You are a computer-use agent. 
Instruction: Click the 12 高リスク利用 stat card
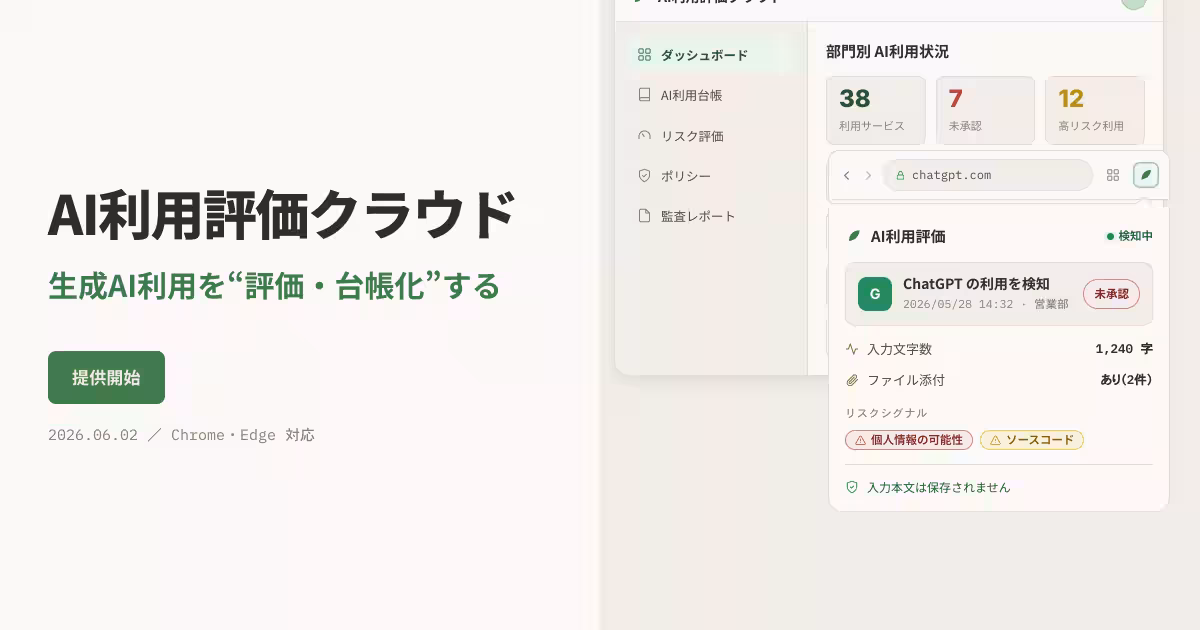tap(1095, 110)
